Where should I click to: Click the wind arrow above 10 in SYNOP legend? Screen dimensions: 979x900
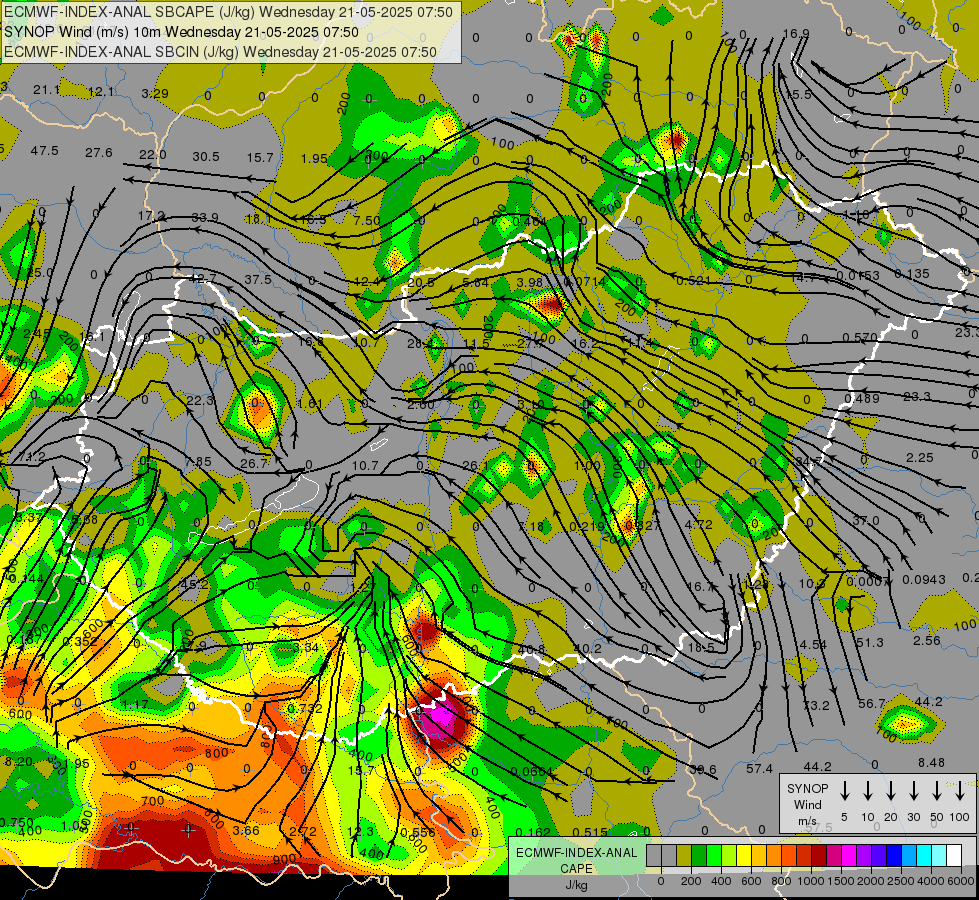coord(867,791)
